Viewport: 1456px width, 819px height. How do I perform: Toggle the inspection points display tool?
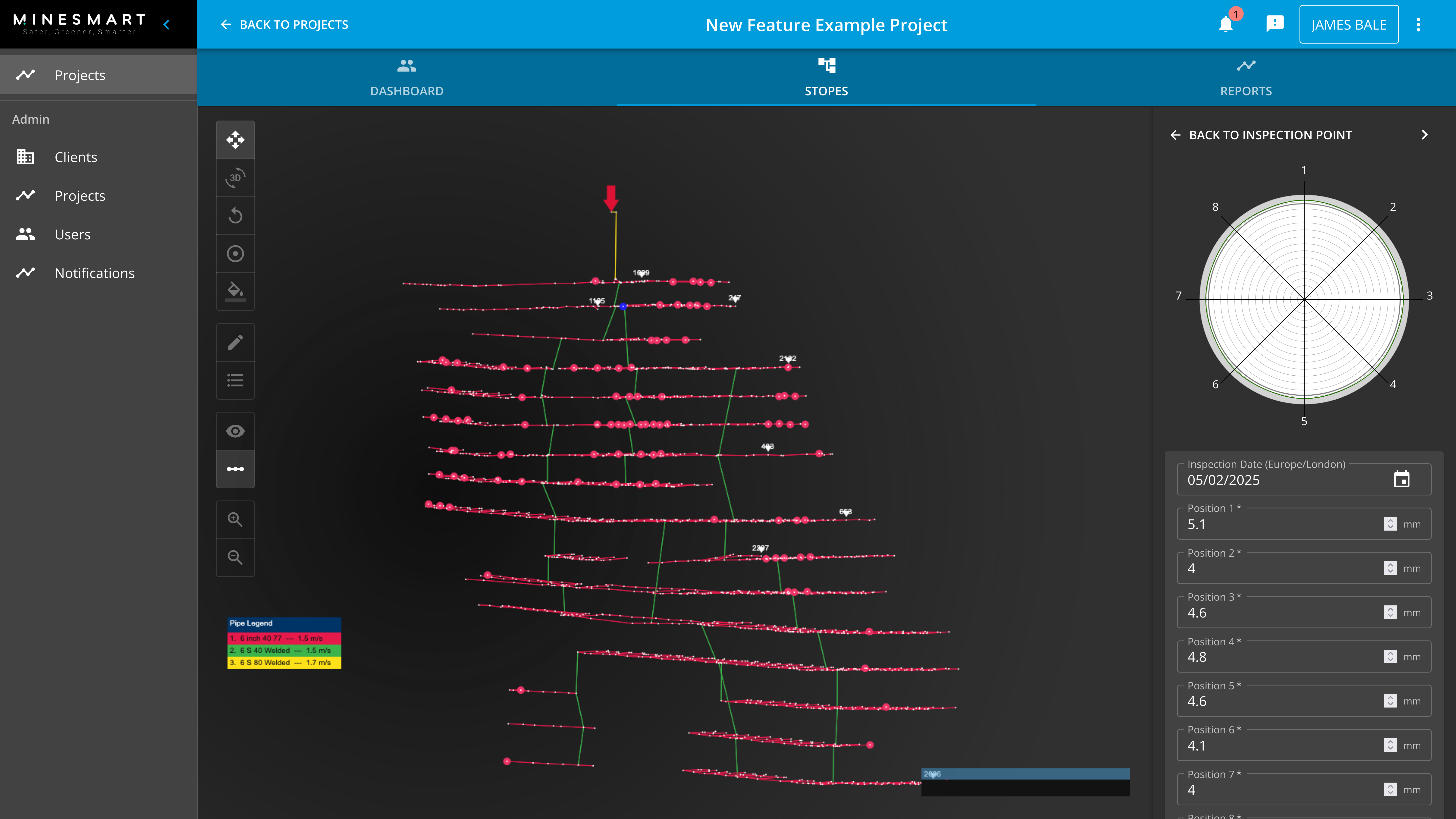pyautogui.click(x=235, y=469)
